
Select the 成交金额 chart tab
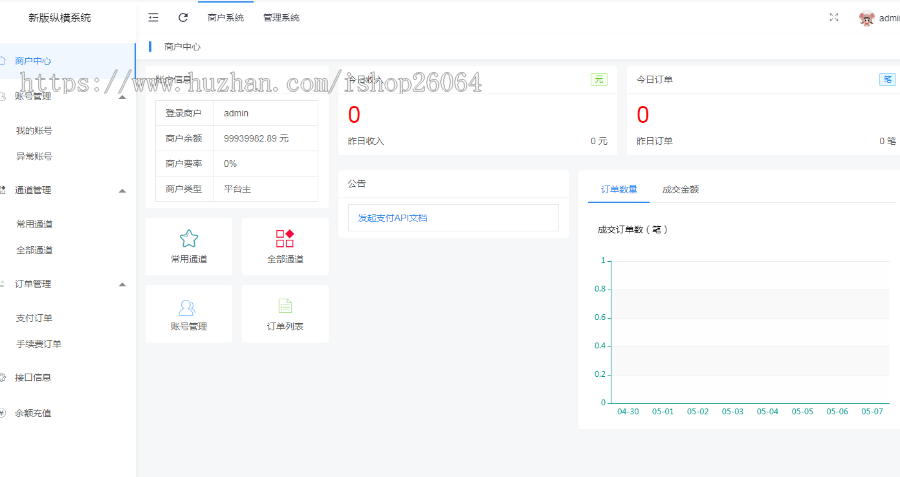coord(680,189)
